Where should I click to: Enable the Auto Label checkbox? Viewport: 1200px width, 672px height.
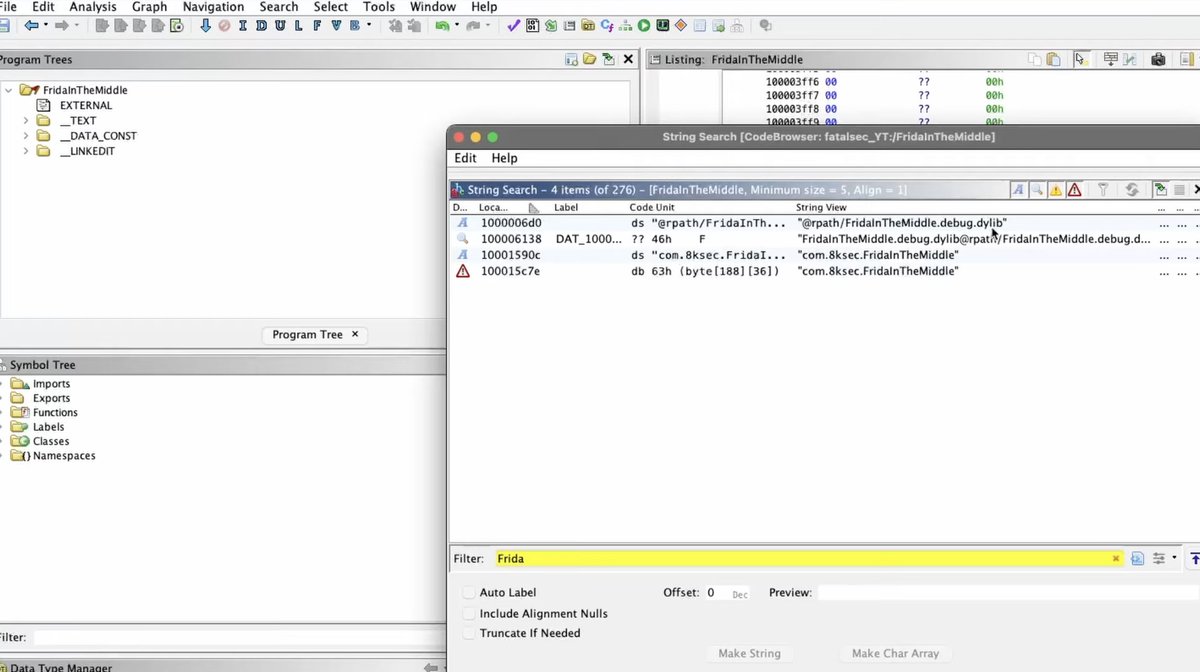[469, 593]
